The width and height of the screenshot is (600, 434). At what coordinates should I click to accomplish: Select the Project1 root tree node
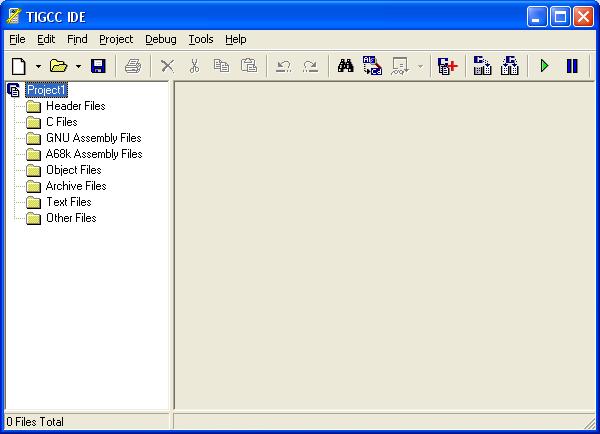coord(46,90)
